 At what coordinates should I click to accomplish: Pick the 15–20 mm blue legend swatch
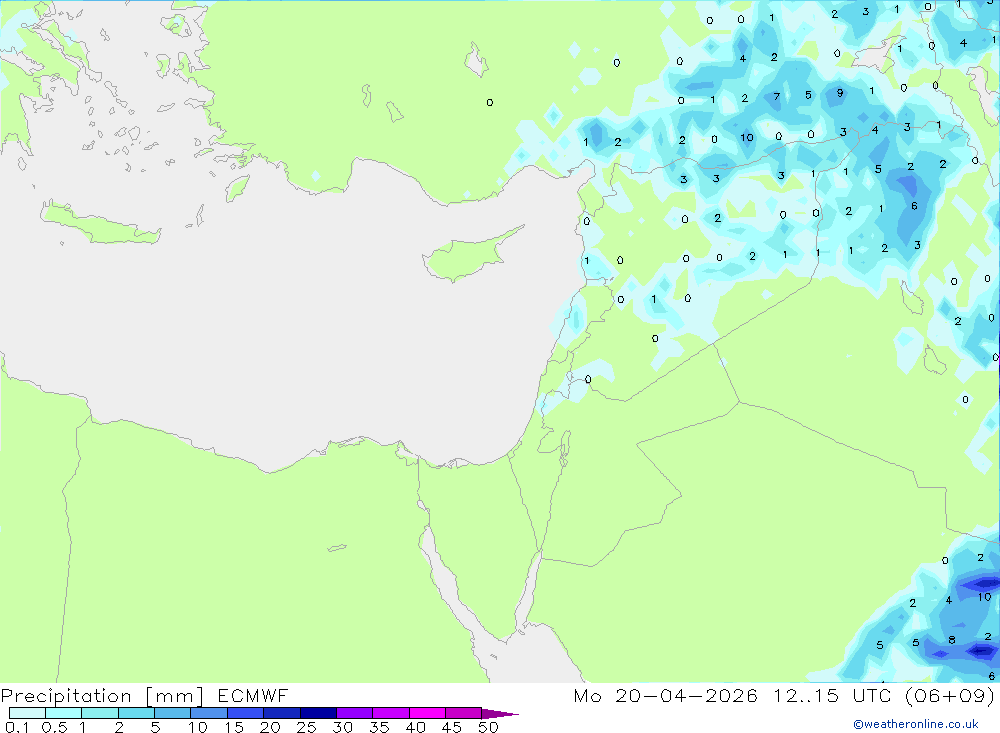pyautogui.click(x=245, y=713)
